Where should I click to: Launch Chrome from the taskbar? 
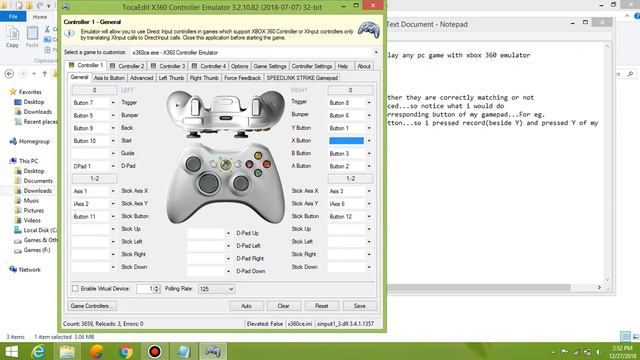[126, 351]
